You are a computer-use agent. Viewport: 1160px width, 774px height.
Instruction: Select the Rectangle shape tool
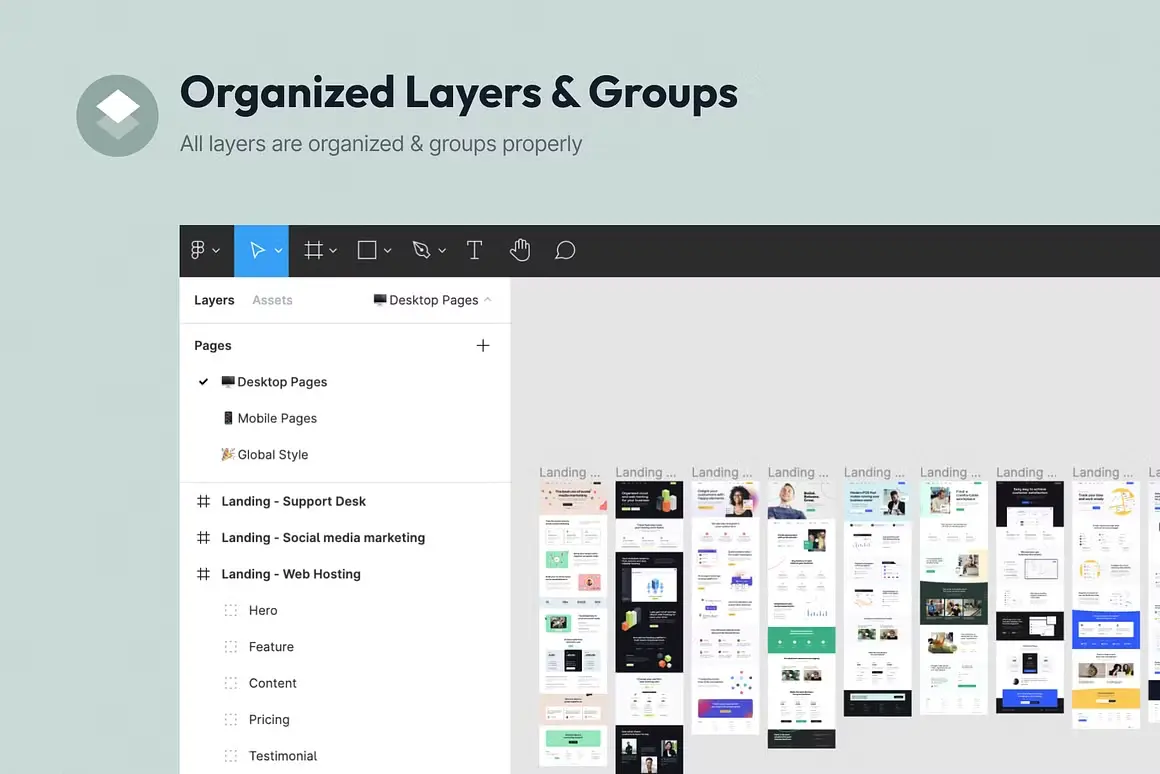click(x=367, y=251)
